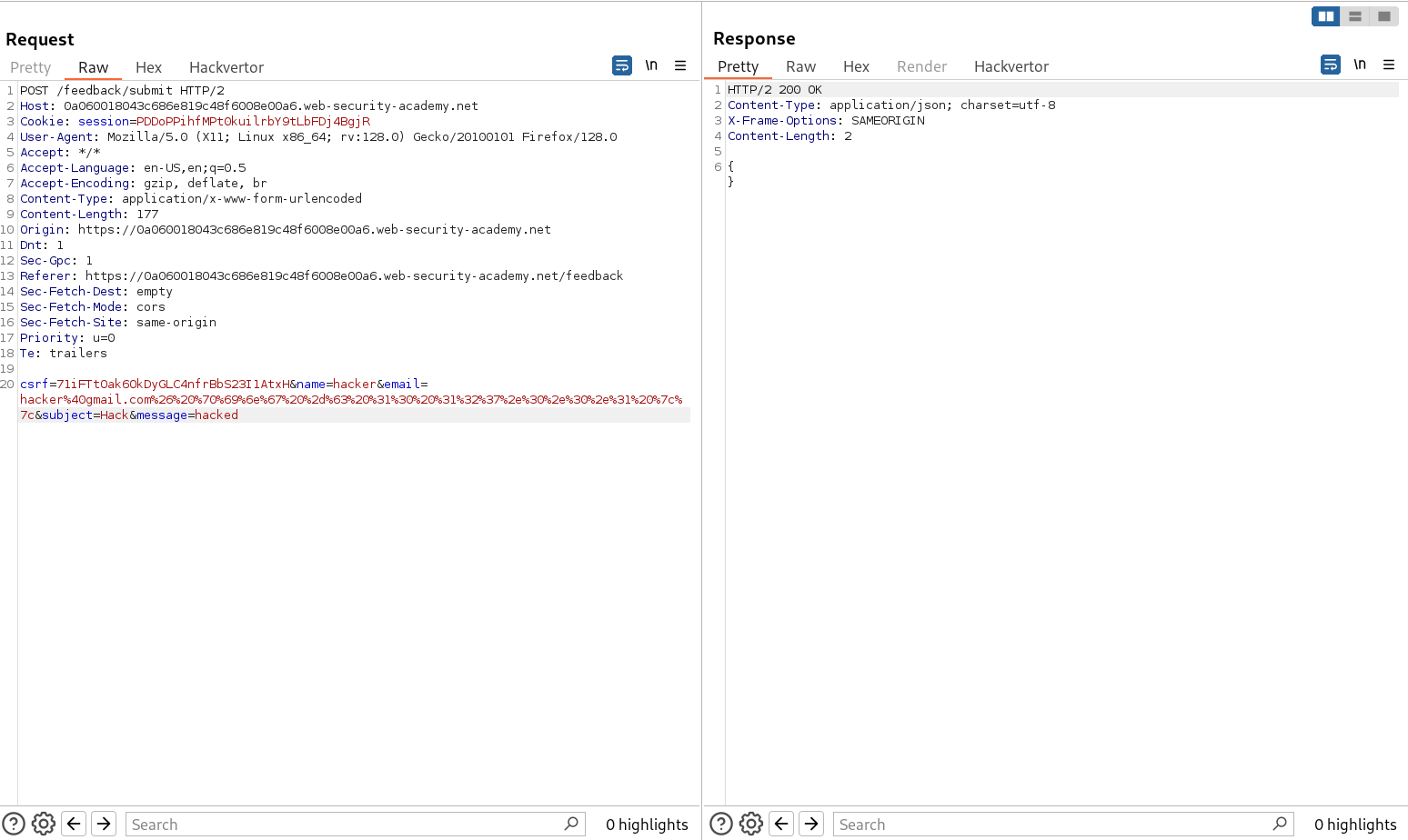Click the POST /feedback/submit request line
This screenshot has height=840, width=1408.
[122, 91]
